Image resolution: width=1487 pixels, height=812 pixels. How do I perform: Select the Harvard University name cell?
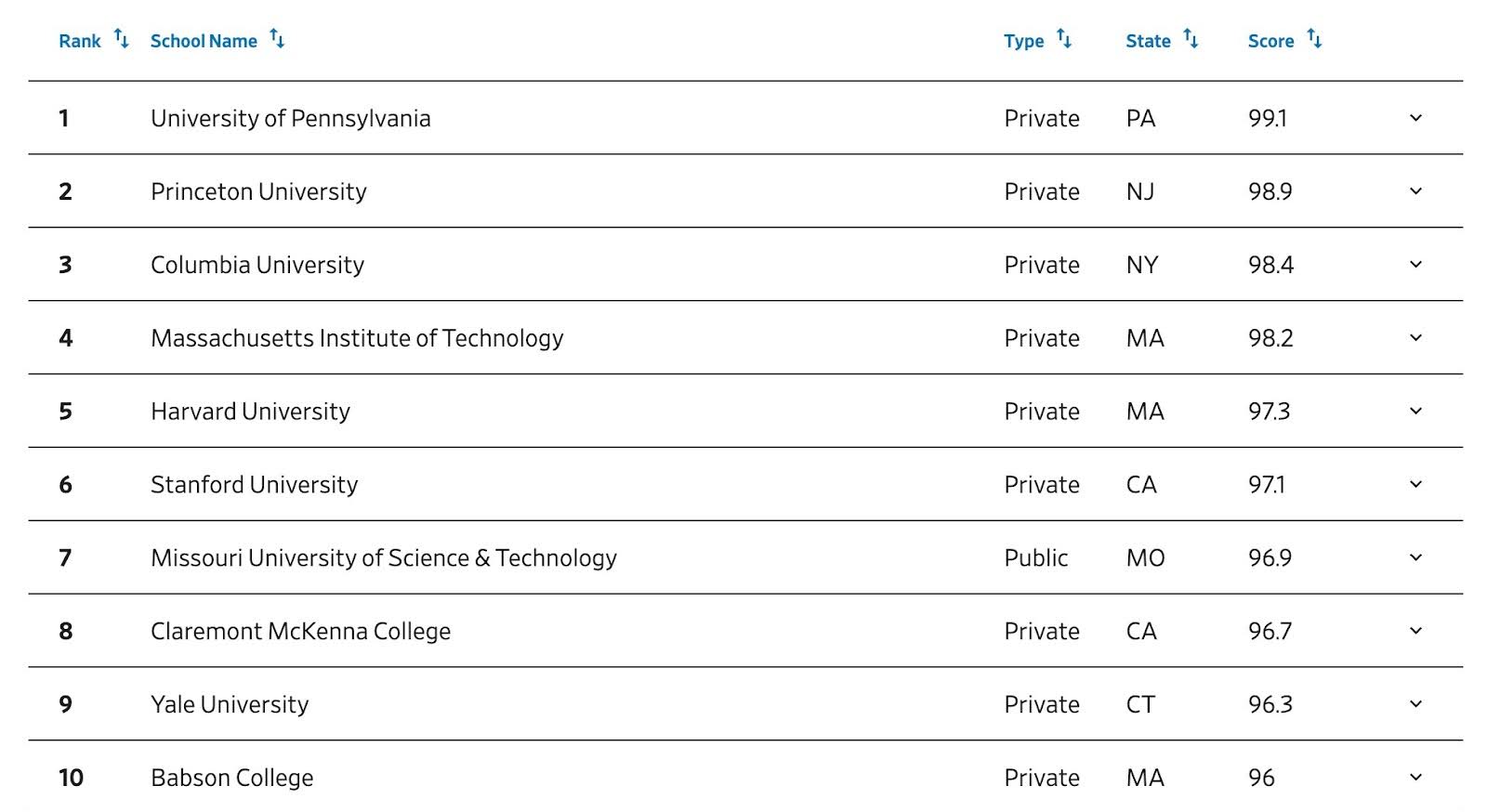pos(250,412)
